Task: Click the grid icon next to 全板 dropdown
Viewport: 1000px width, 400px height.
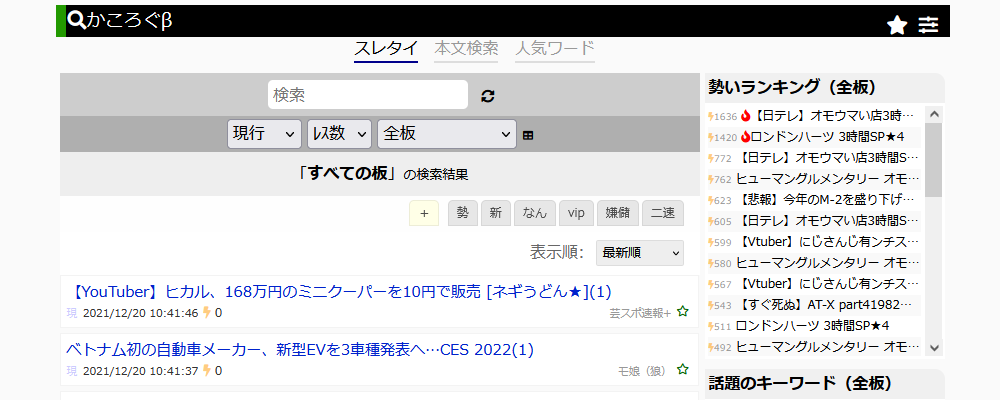Action: pyautogui.click(x=527, y=135)
